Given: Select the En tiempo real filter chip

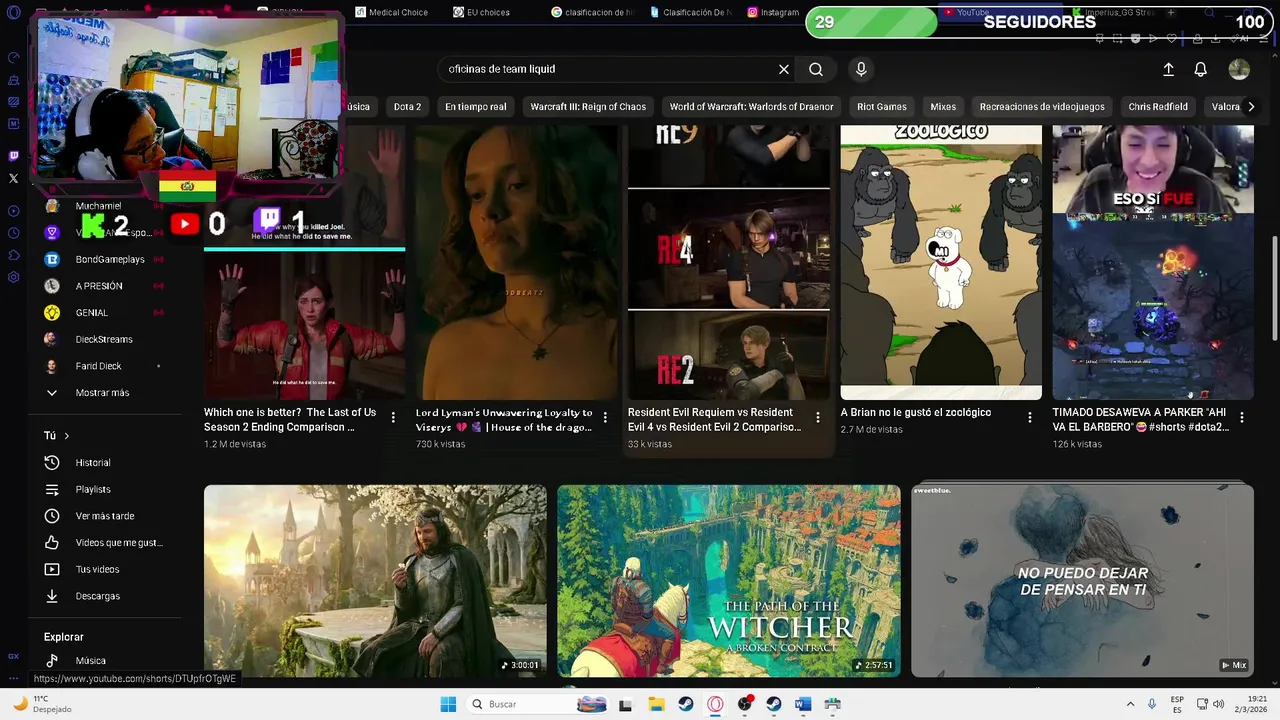Looking at the screenshot, I should pyautogui.click(x=476, y=107).
